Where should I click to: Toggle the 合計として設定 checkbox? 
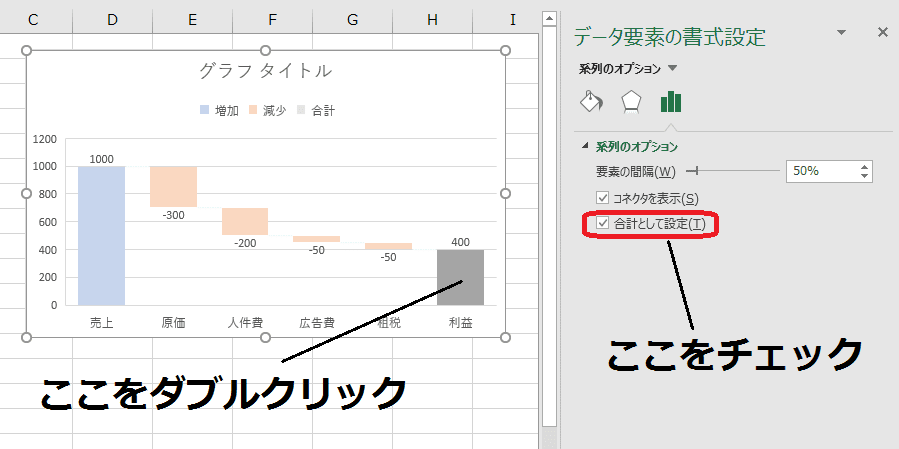click(602, 223)
